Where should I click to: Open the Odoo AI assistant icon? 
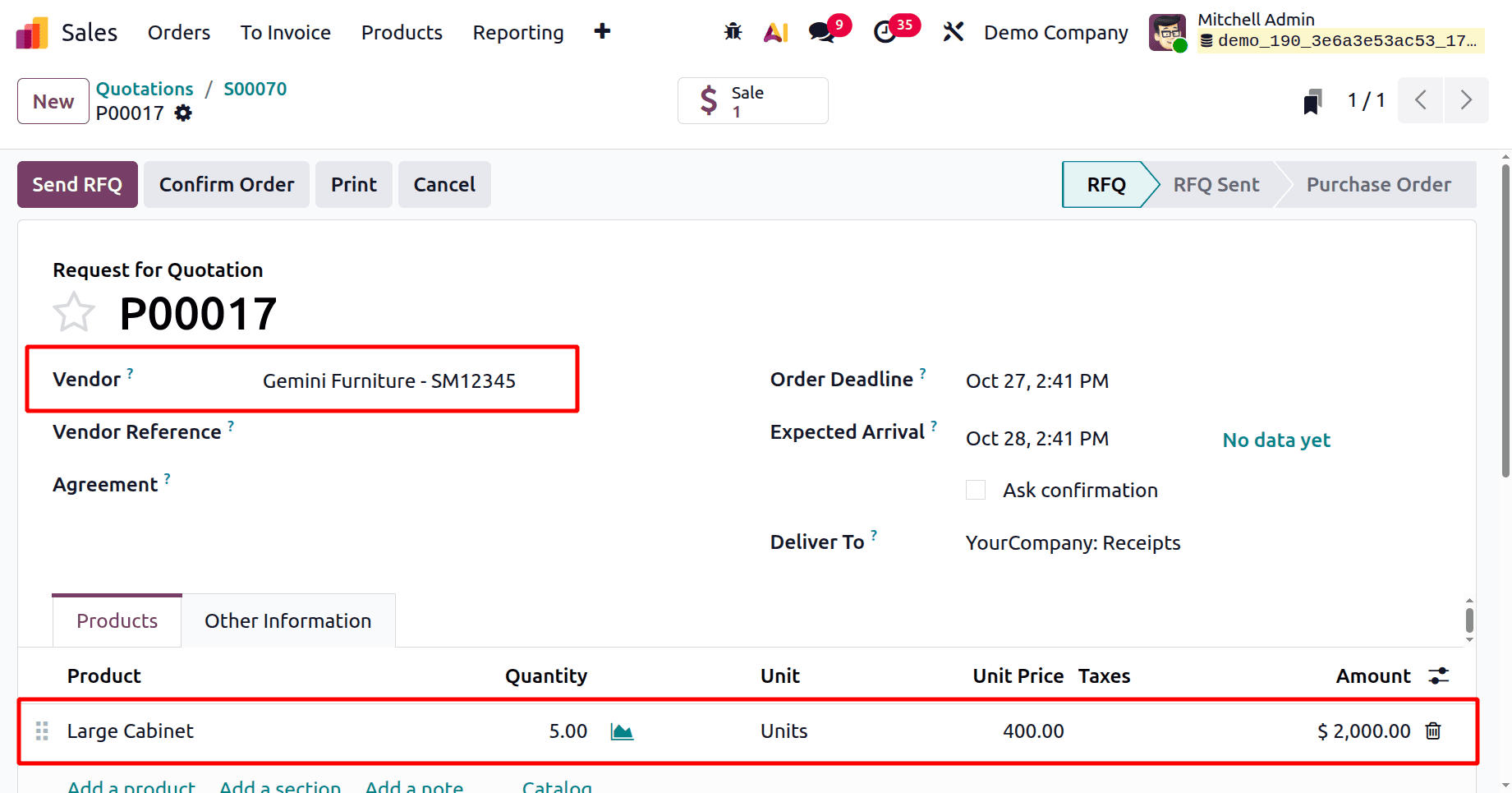(x=774, y=31)
